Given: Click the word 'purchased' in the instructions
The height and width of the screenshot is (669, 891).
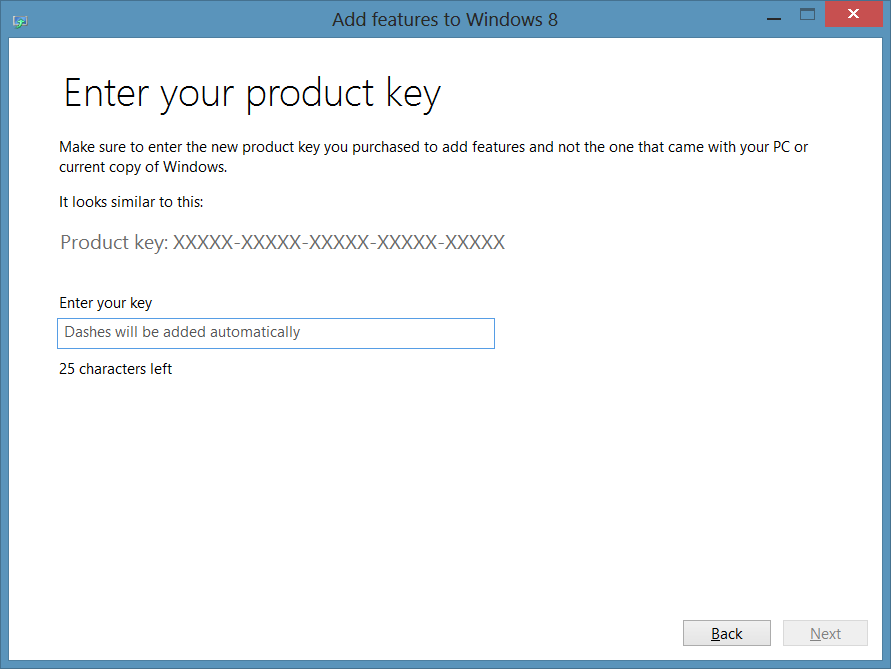Looking at the screenshot, I should tap(377, 147).
